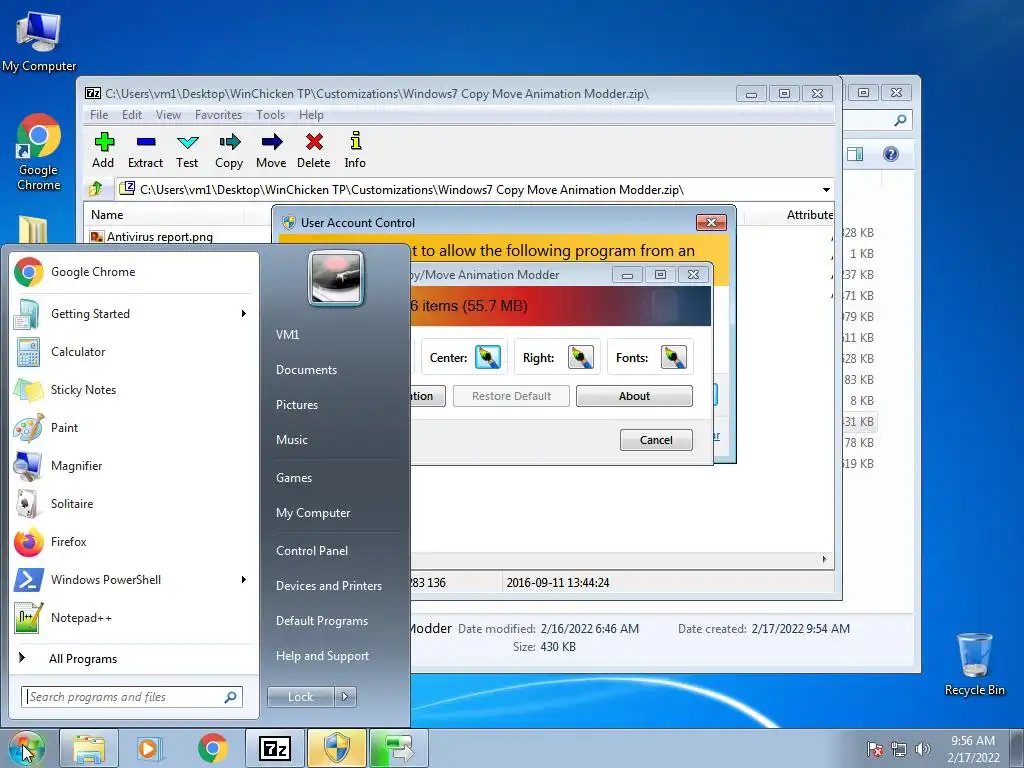
Task: Click Cancel in the Animation Modder dialog
Action: click(x=656, y=440)
